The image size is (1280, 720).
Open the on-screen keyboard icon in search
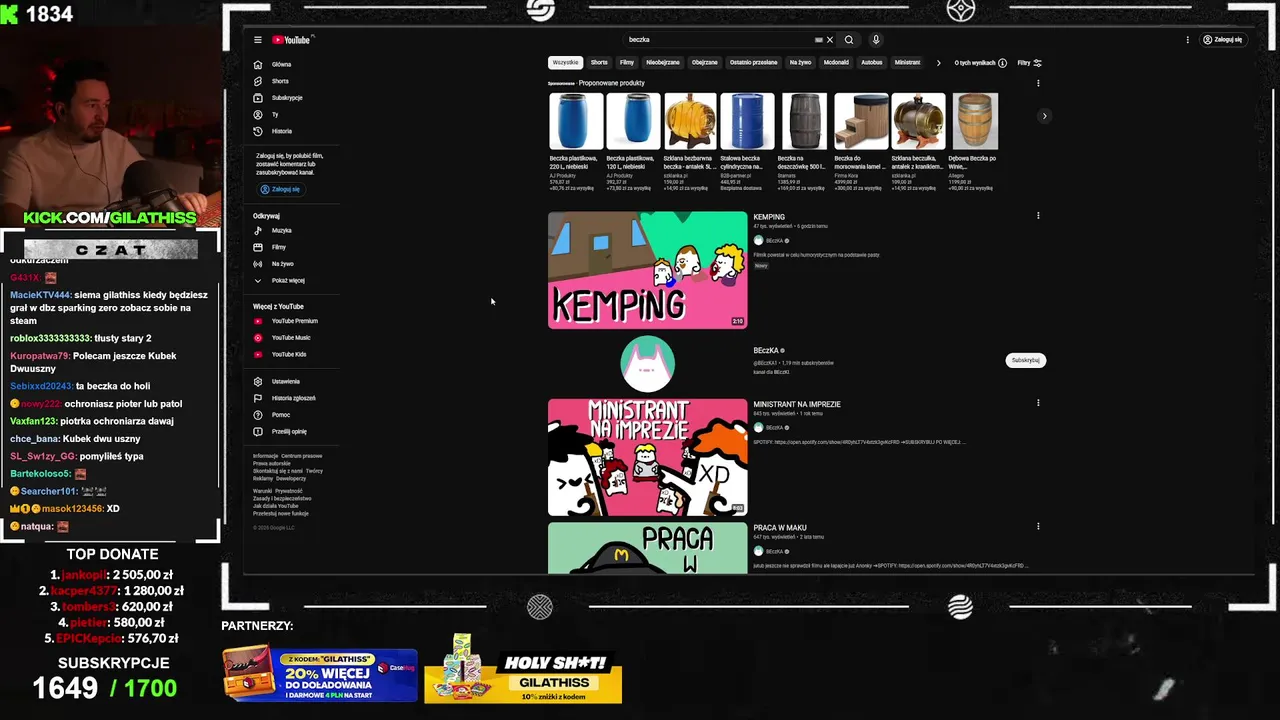click(819, 40)
